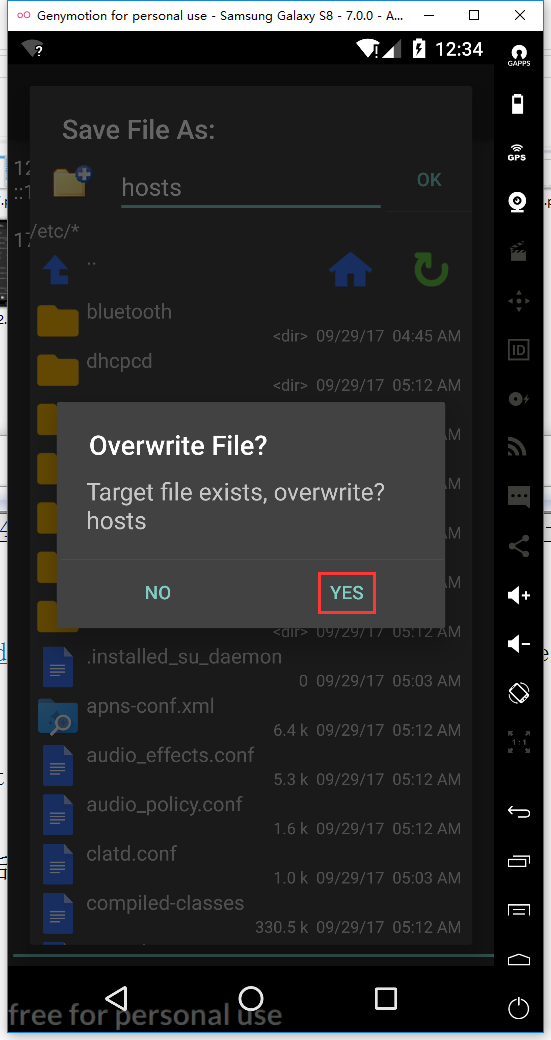
Task: Open the battery widget in sidebar
Action: (x=518, y=103)
